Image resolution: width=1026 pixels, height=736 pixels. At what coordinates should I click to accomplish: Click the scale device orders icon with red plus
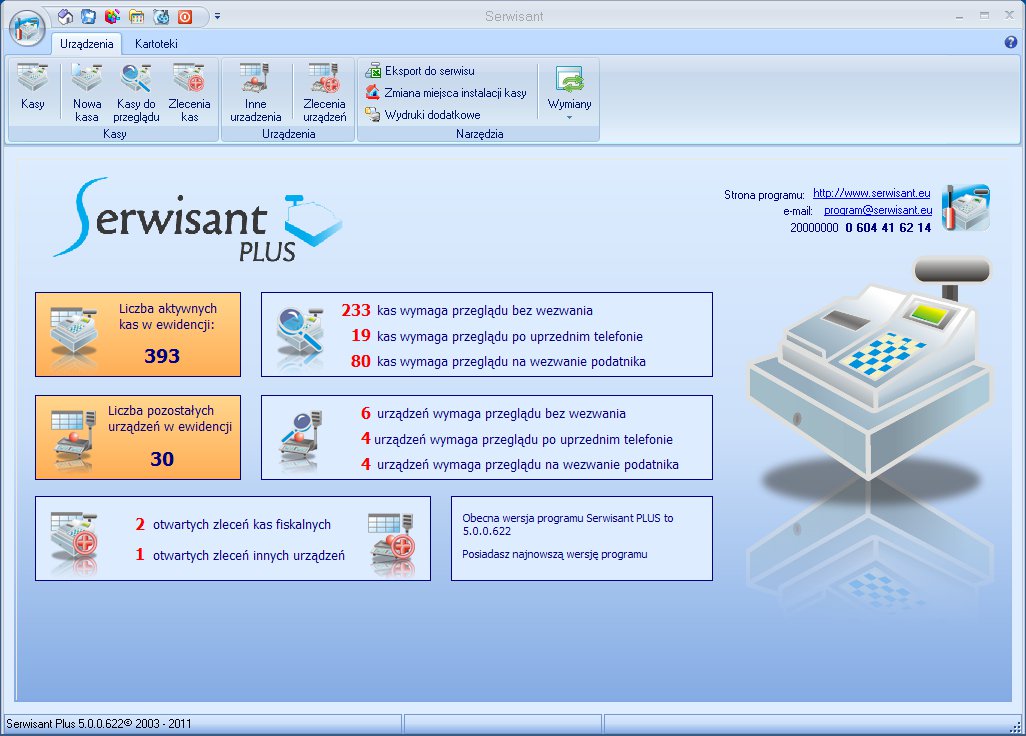tap(391, 540)
